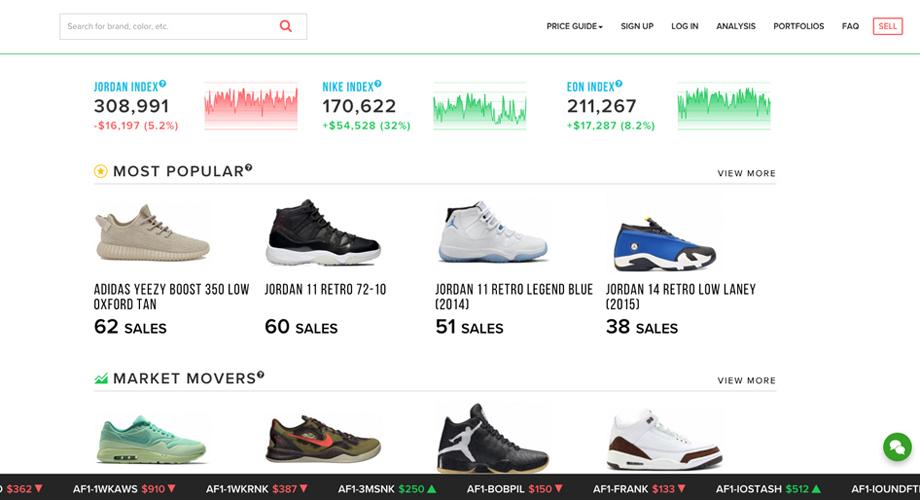Image resolution: width=920 pixels, height=500 pixels.
Task: Show the Nike Index help tooltip icon
Action: pos(378,84)
